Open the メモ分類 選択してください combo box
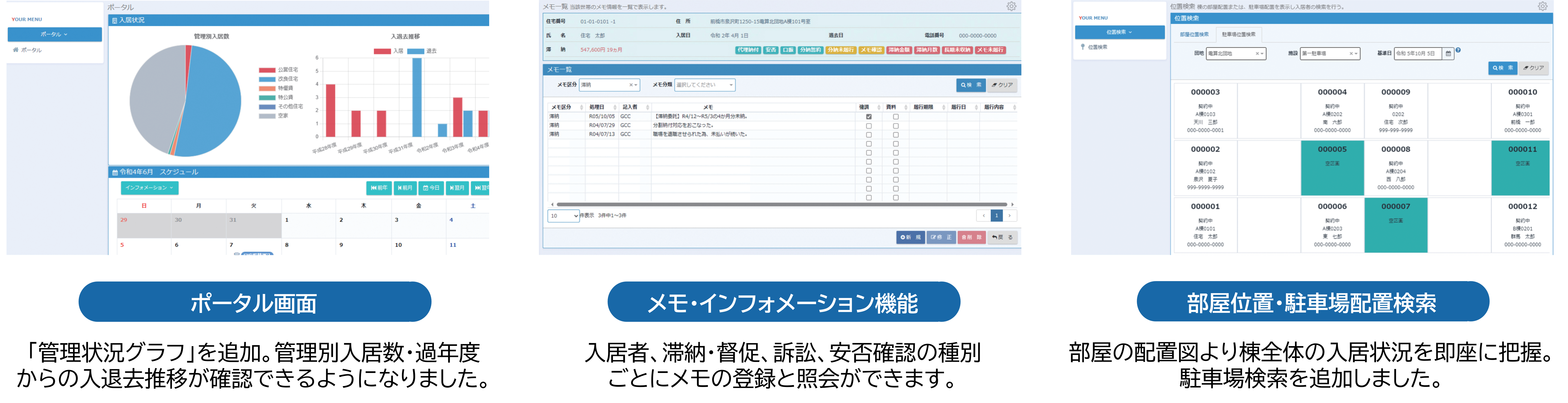 [x=705, y=85]
